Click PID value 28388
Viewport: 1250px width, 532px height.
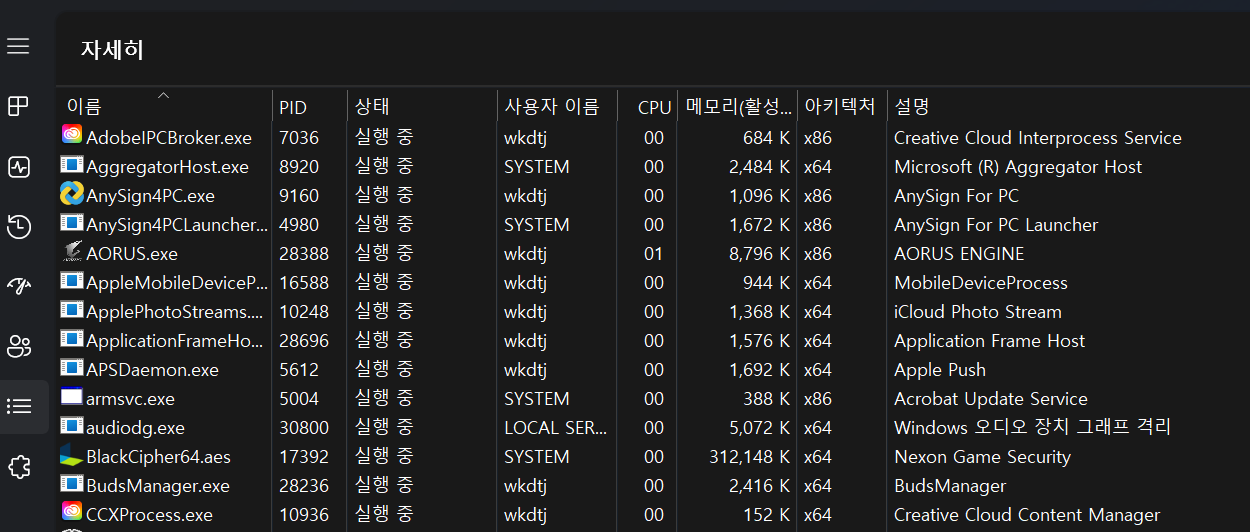point(304,254)
